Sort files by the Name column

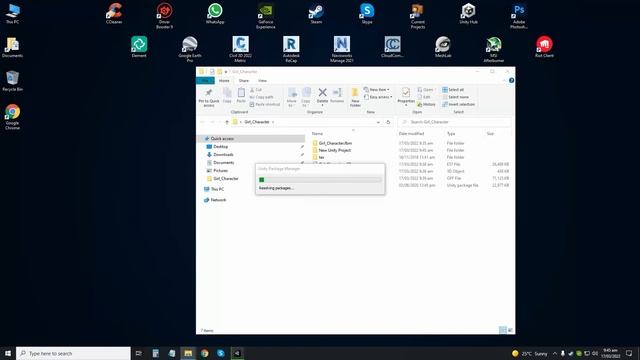coord(317,133)
